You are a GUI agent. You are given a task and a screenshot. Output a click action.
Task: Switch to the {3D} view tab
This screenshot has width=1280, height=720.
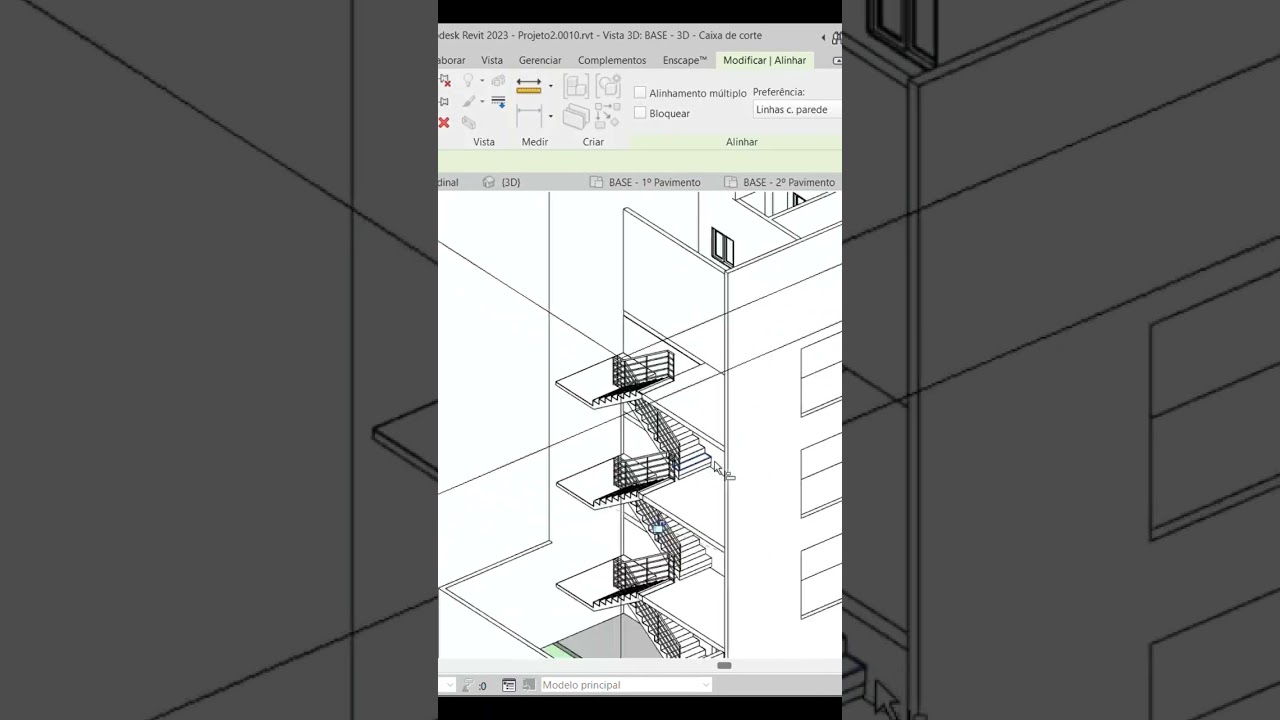[x=511, y=182]
